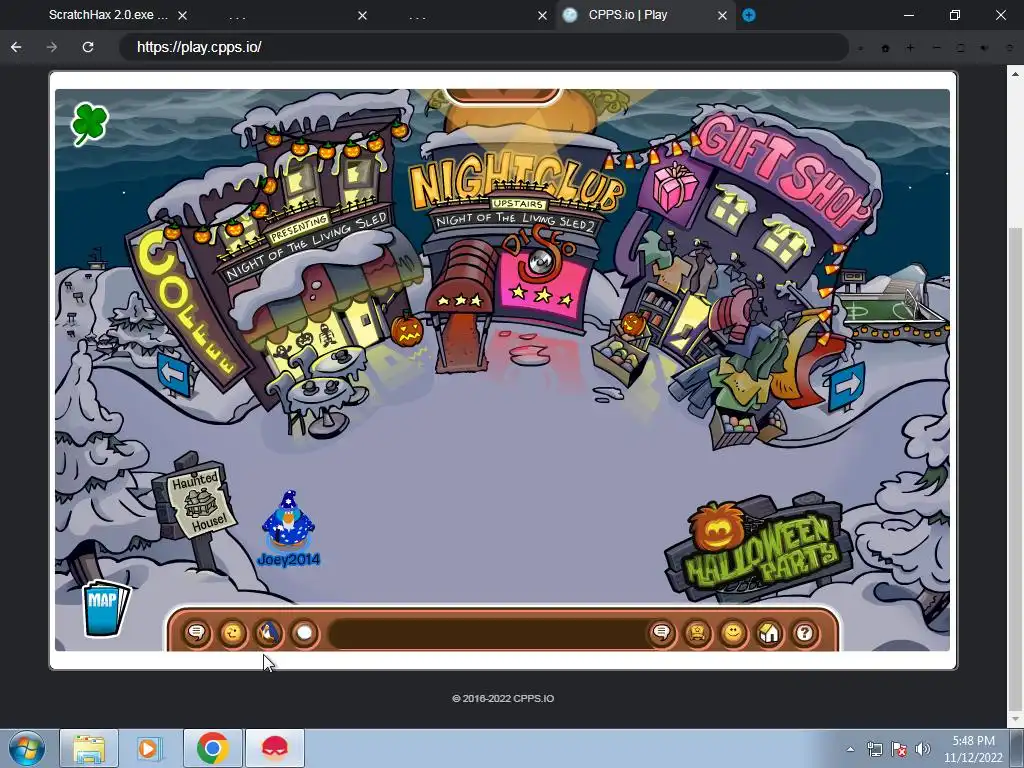This screenshot has width=1024, height=768.
Task: Open Windows Media Player from the taskbar
Action: coord(149,748)
